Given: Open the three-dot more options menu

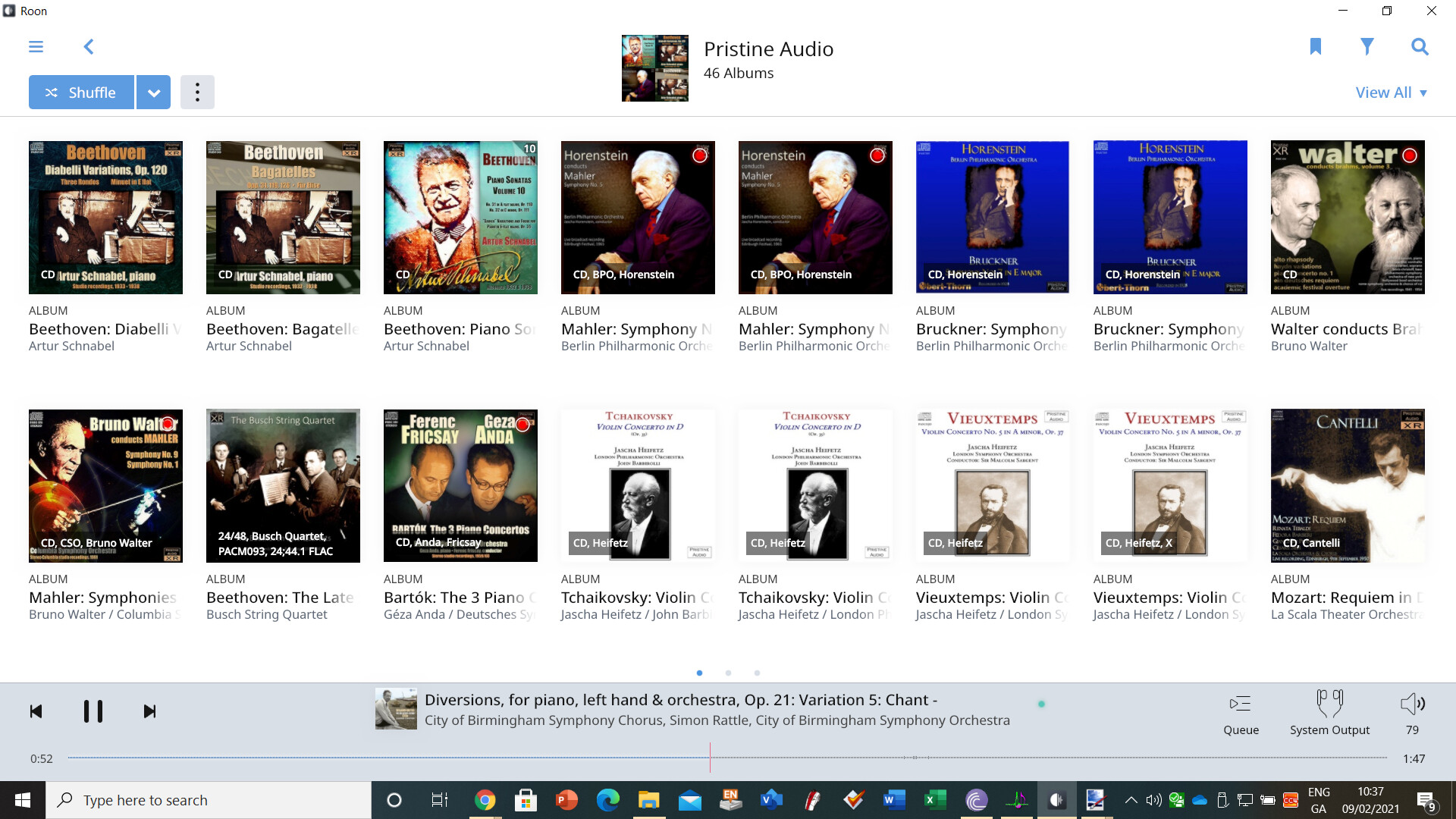Looking at the screenshot, I should (x=197, y=93).
